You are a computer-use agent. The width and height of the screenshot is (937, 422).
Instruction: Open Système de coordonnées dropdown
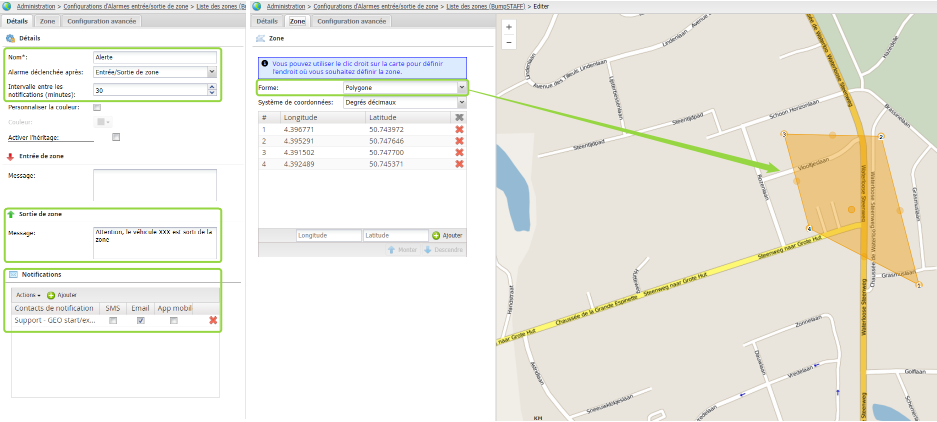(461, 102)
